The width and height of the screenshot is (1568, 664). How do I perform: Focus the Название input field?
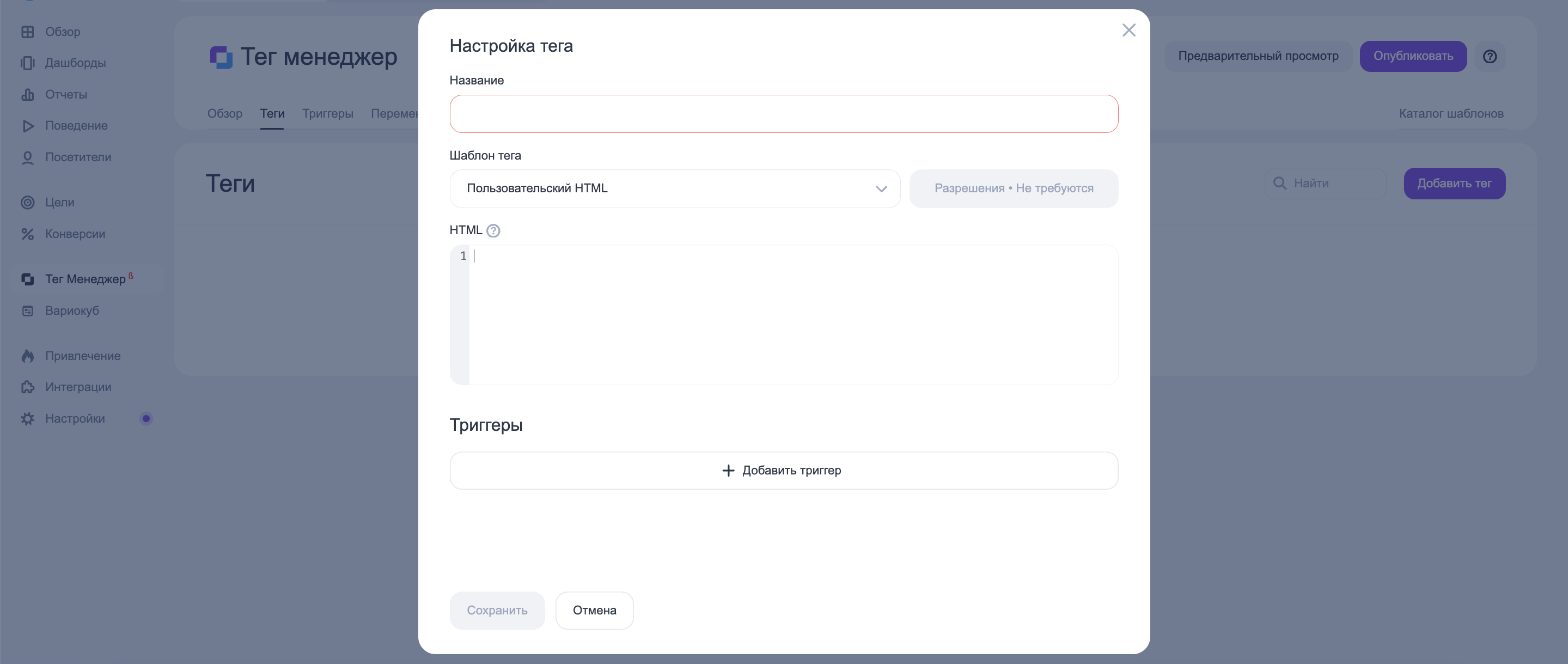pos(783,114)
